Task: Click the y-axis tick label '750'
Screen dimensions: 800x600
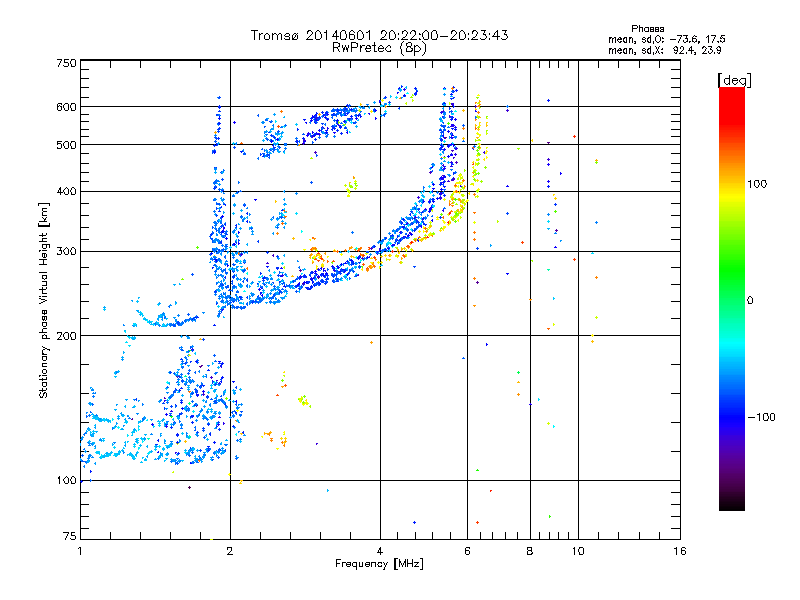Action: click(x=66, y=63)
